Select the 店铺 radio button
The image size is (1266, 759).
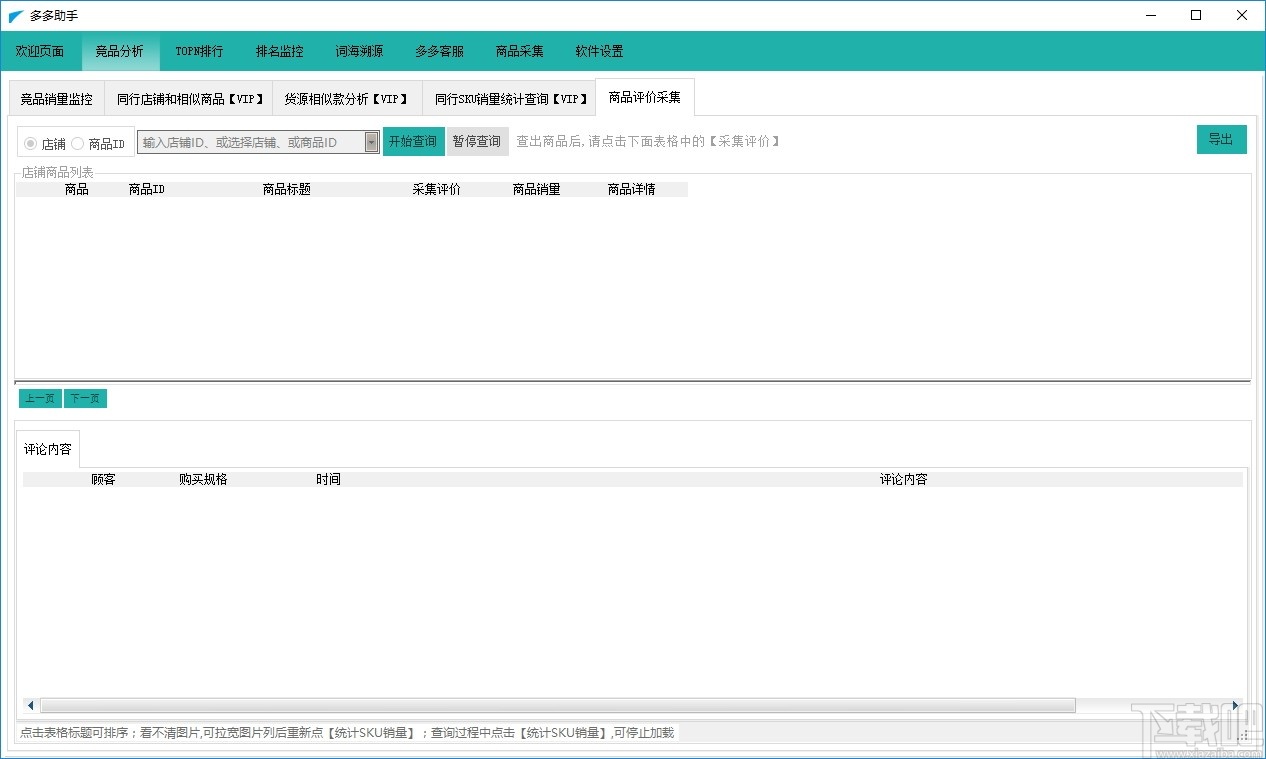(x=45, y=144)
